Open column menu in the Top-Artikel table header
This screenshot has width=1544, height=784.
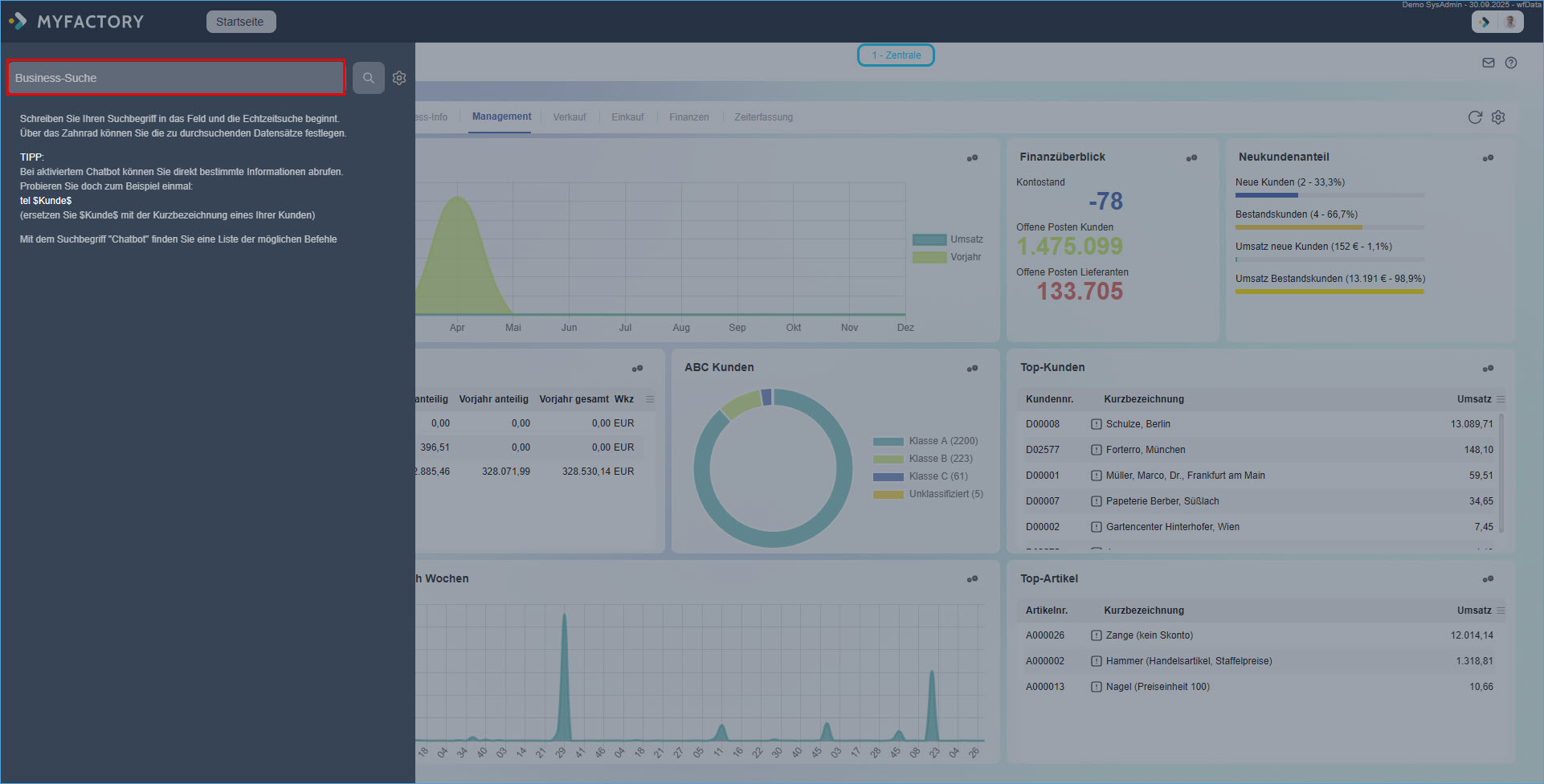pos(1501,610)
